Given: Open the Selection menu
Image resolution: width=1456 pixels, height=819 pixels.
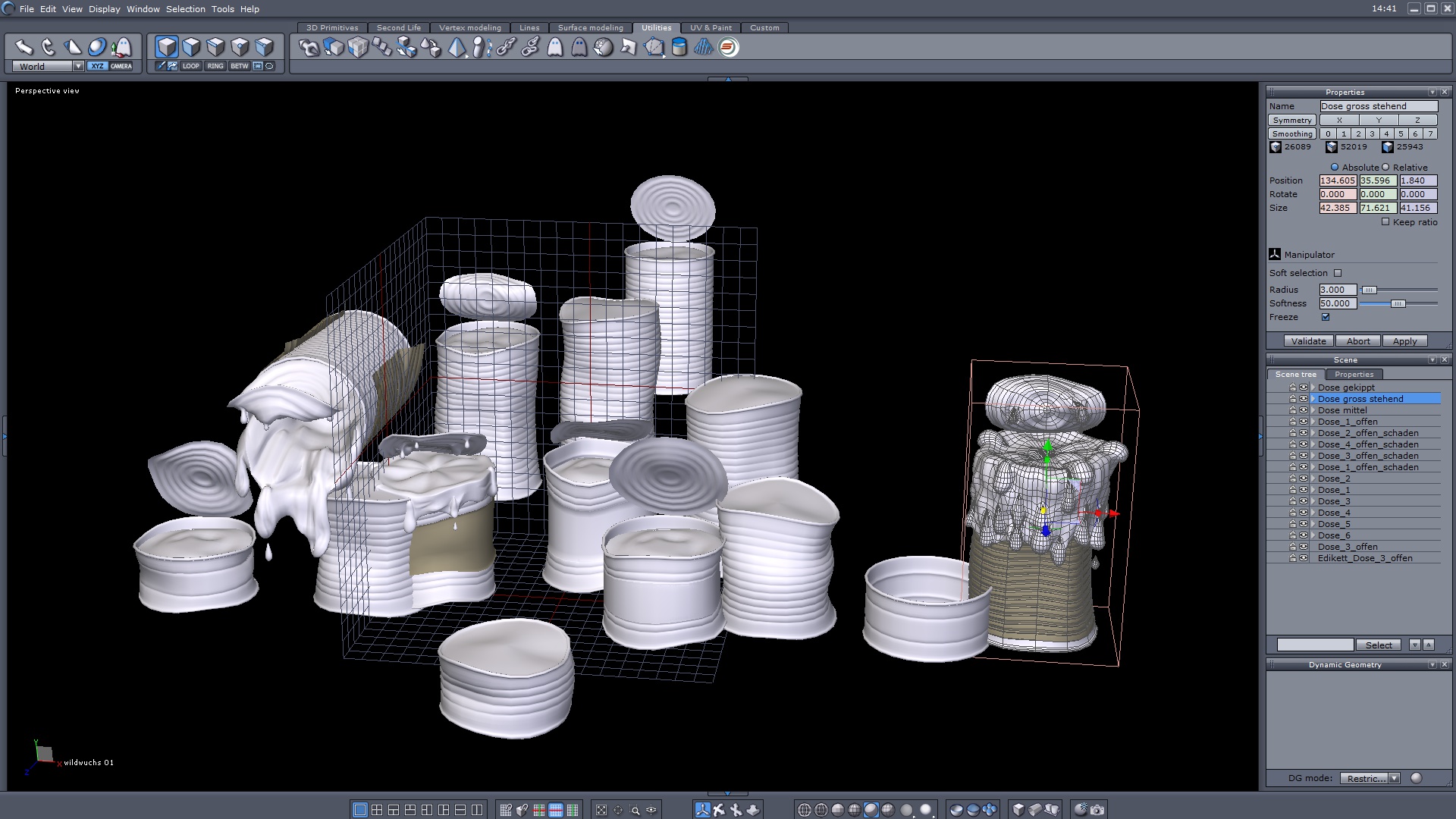Looking at the screenshot, I should click(185, 9).
